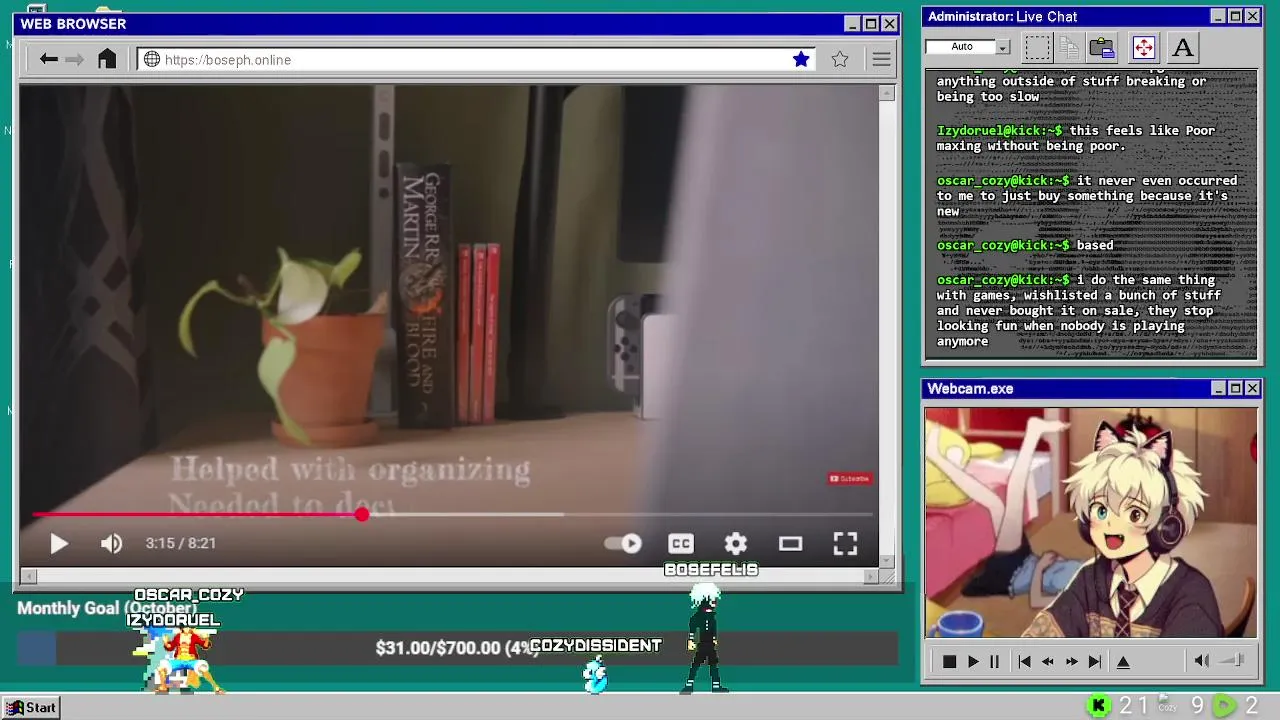This screenshot has height=720, width=1280.
Task: Click the browser horizontal scrollbar left arrow
Action: pos(28,576)
